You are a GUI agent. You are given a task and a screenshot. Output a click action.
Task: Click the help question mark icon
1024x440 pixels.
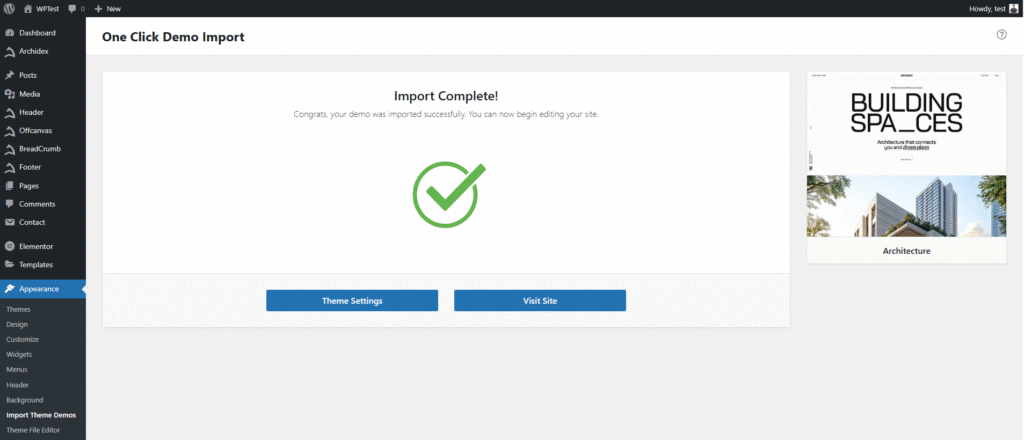pos(1001,35)
